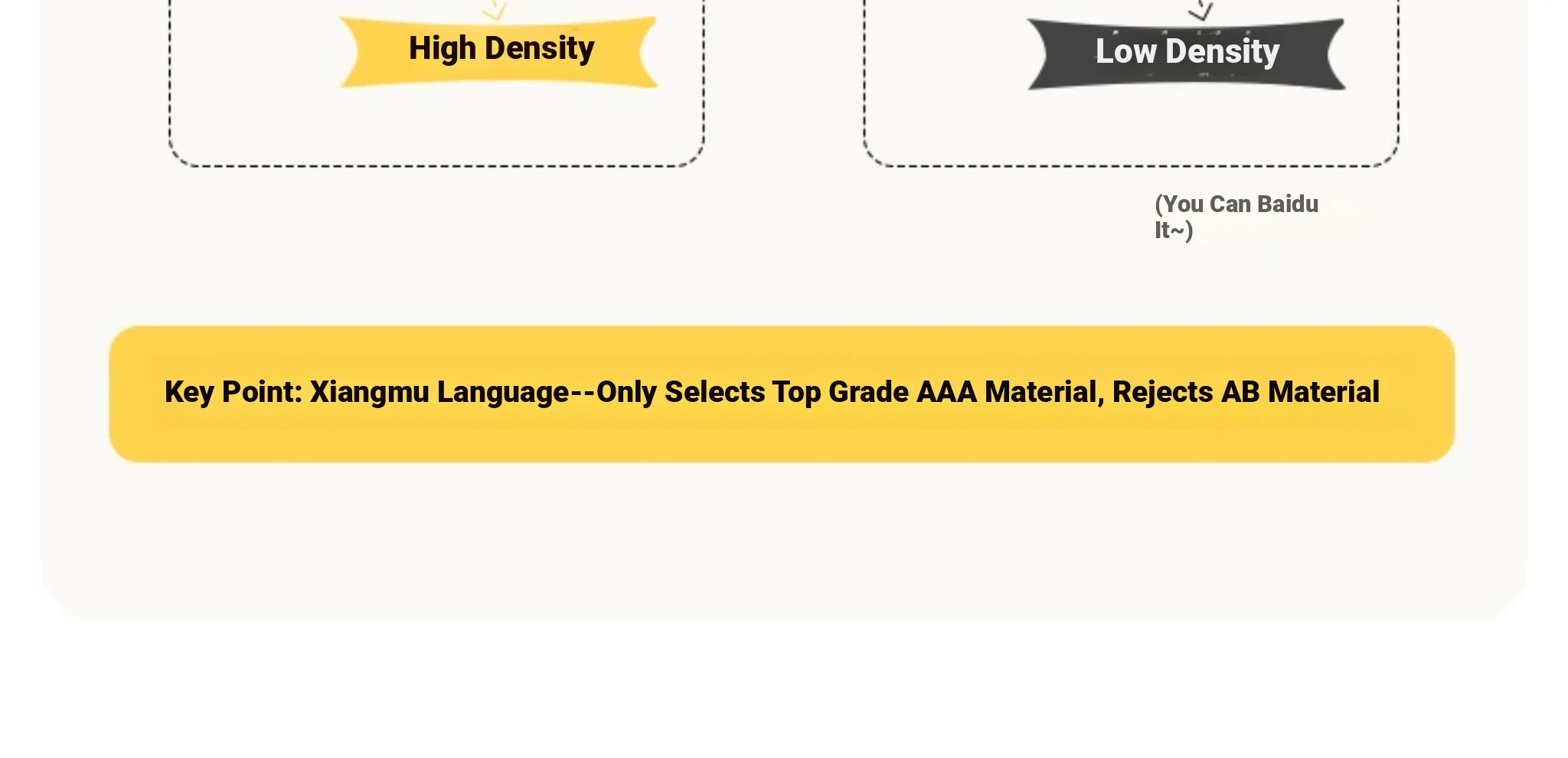Click the bottom border of the right dashed box
The width and height of the screenshot is (1568, 758).
[1131, 166]
